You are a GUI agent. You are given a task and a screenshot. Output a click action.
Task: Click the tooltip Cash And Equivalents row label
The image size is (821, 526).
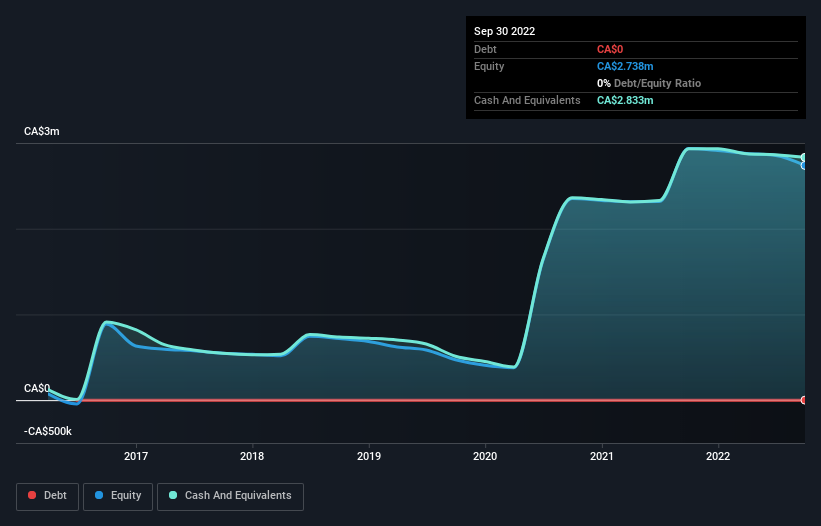[527, 100]
